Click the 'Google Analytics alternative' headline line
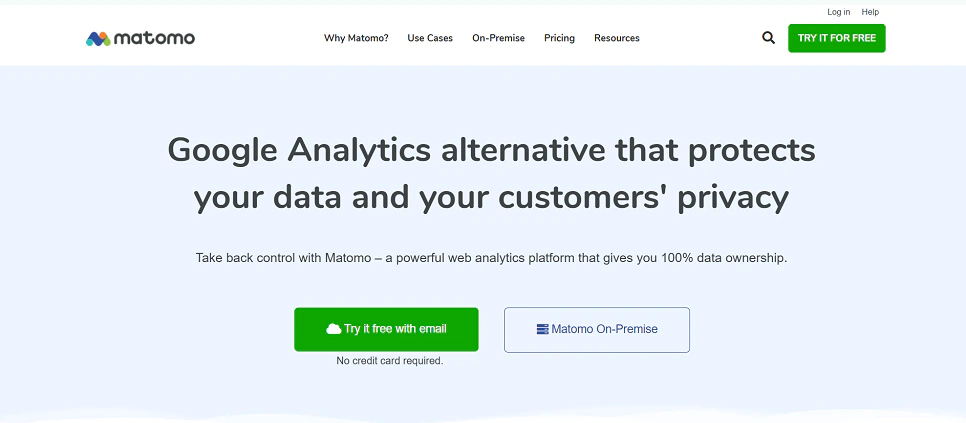This screenshot has width=966, height=423. point(491,150)
